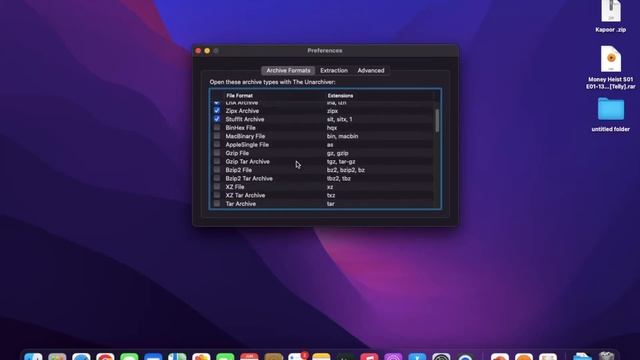Select the 'Bzip2 File' row label
Screen dimensions: 640x360
(x=238, y=170)
